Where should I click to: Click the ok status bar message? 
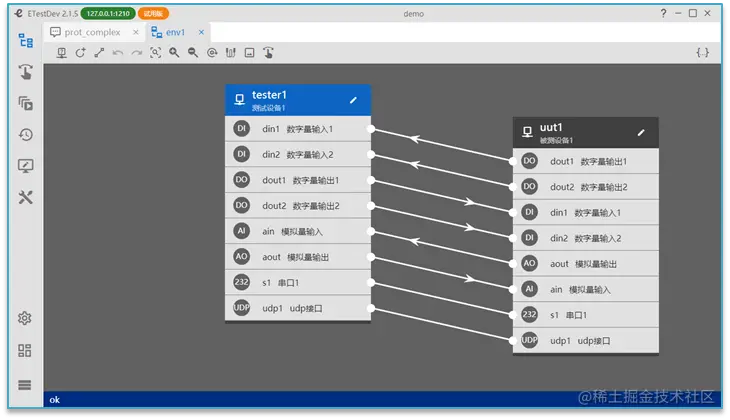coord(55,400)
